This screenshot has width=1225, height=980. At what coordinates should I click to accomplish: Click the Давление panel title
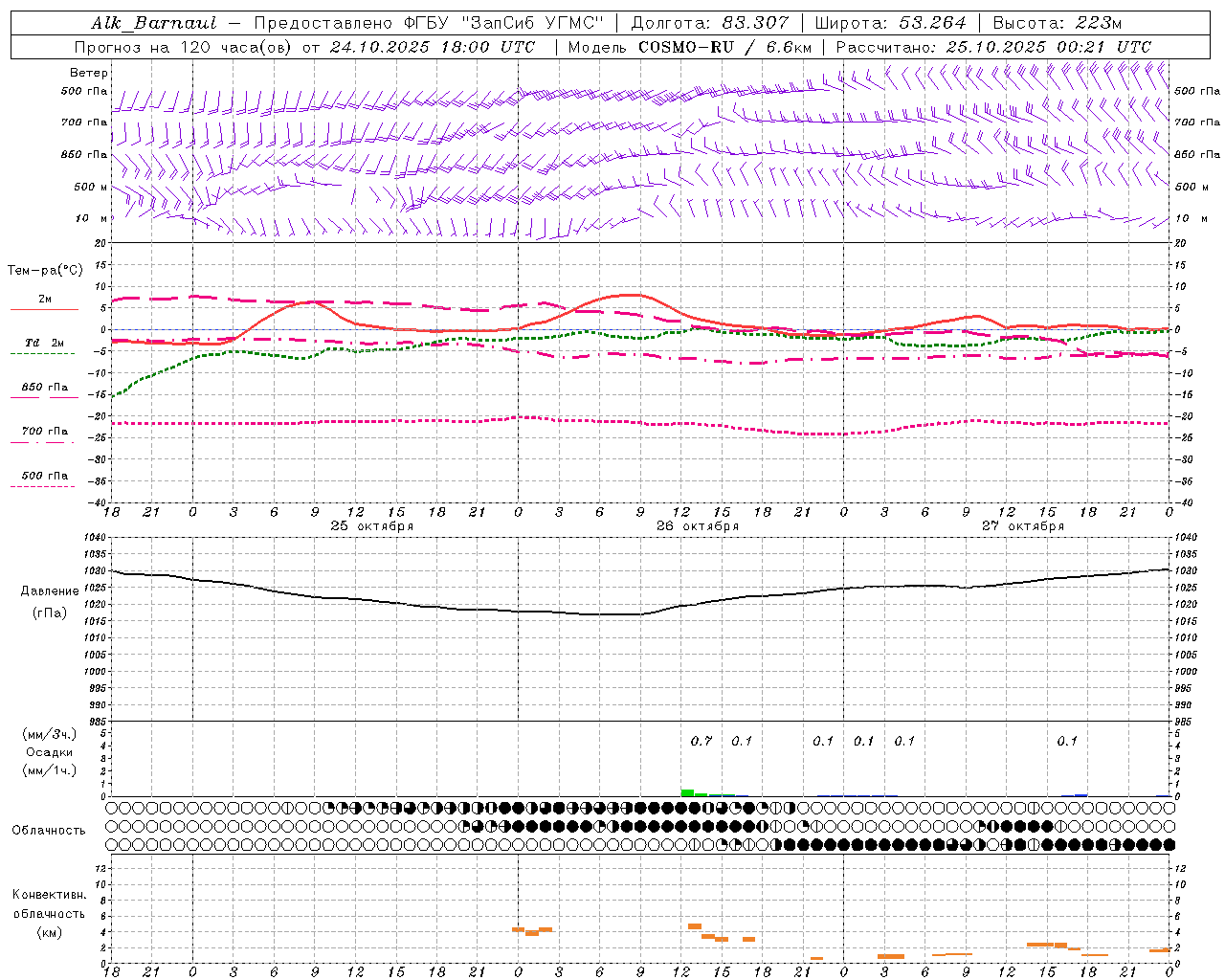[x=50, y=591]
